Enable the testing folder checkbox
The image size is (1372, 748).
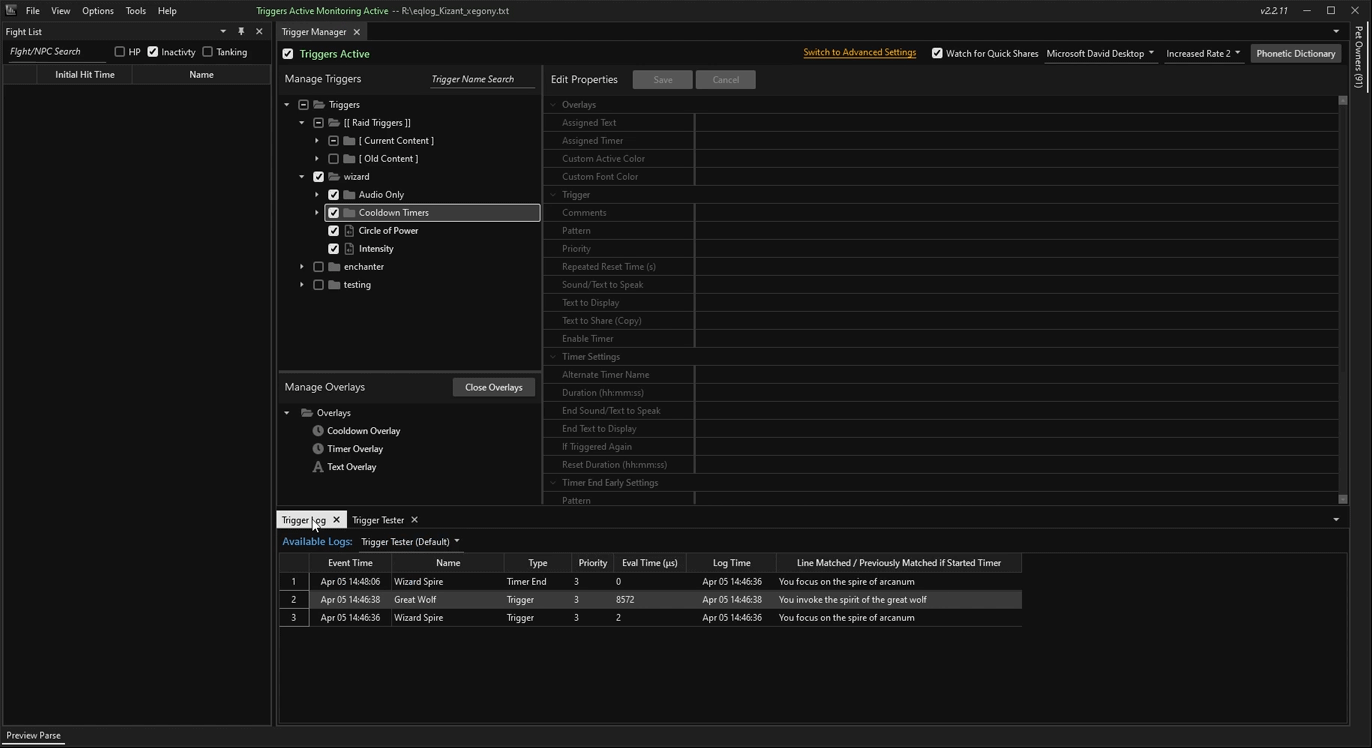point(319,284)
